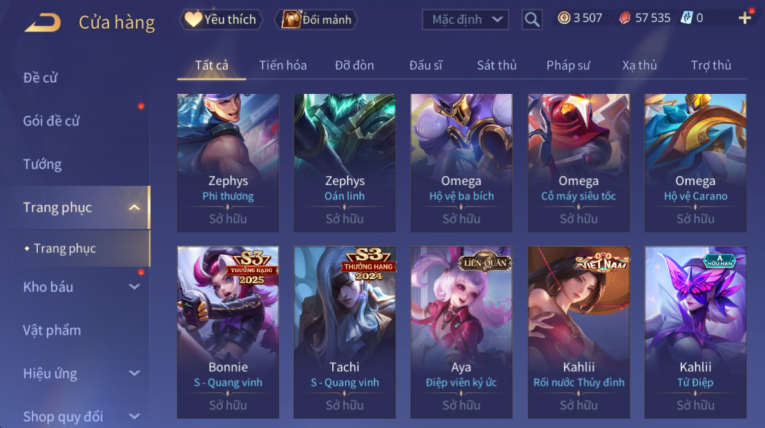Tap the blue voucher currency icon
This screenshot has height=428, width=765.
pos(686,19)
